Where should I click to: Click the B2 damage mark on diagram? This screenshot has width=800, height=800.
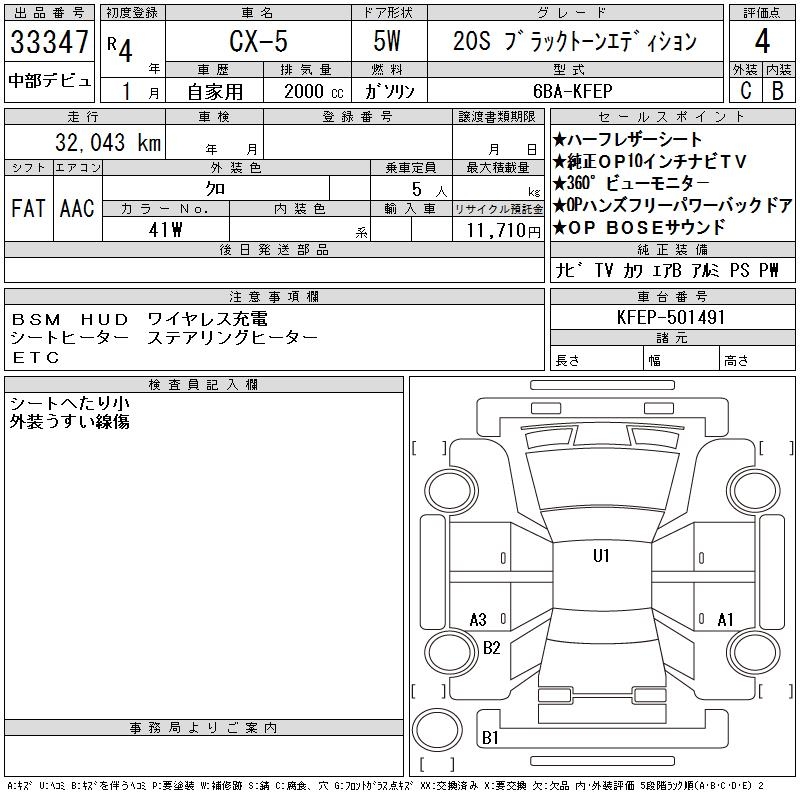[x=491, y=648]
